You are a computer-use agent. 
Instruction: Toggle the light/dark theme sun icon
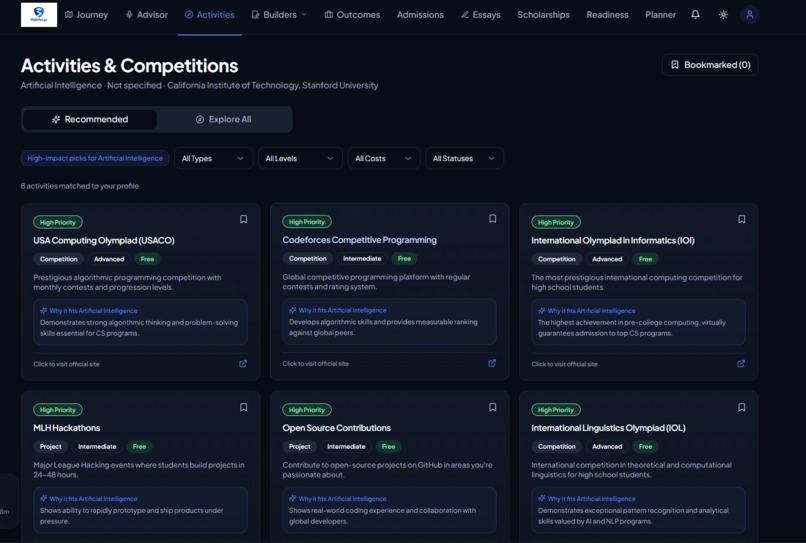point(723,14)
